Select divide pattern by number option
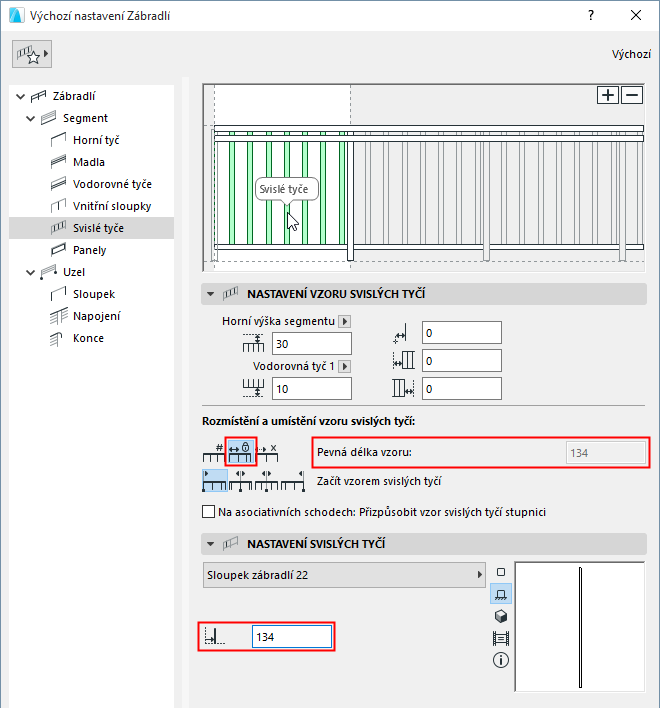This screenshot has height=708, width=660. pyautogui.click(x=214, y=452)
